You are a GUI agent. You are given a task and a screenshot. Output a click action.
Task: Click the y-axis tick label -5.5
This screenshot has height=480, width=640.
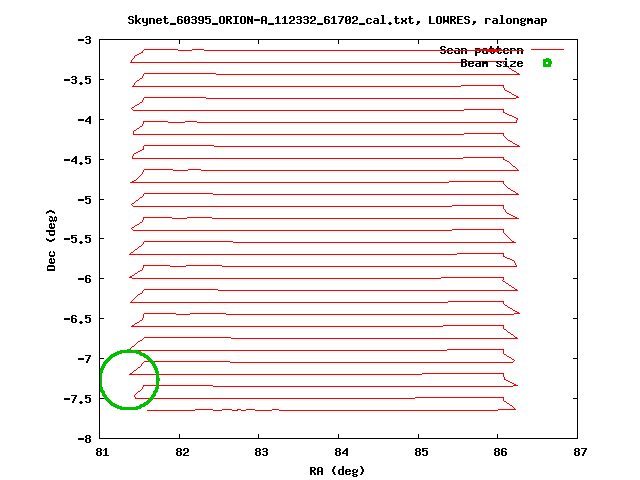(78, 239)
